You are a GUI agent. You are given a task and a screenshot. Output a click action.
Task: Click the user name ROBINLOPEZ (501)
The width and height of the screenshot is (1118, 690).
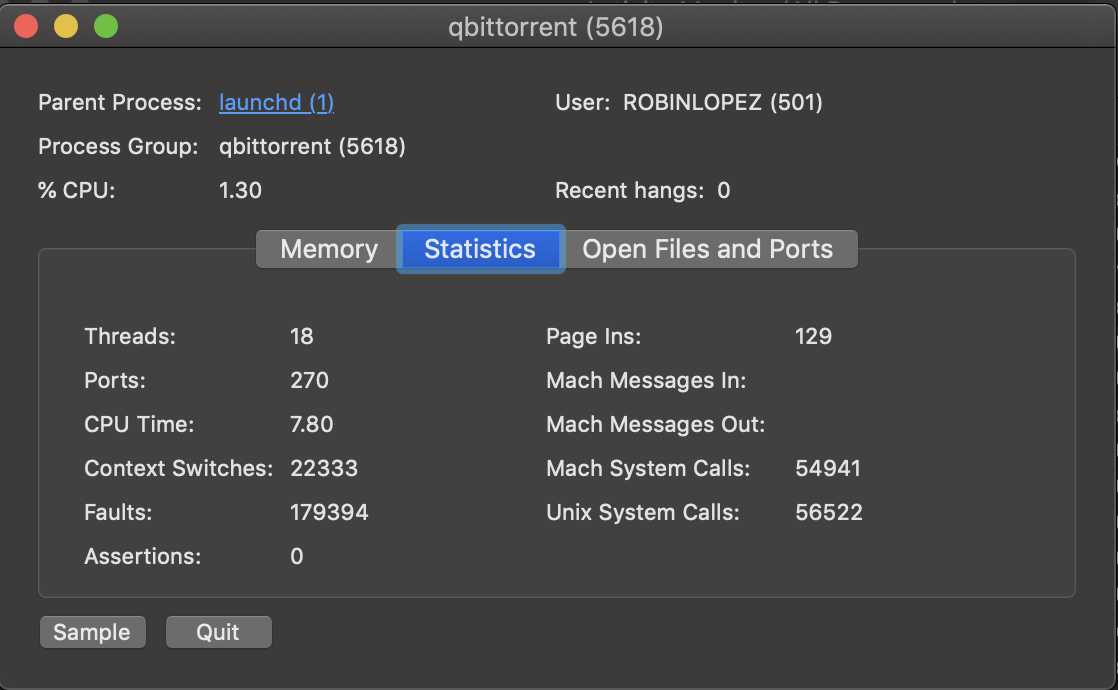click(x=723, y=103)
